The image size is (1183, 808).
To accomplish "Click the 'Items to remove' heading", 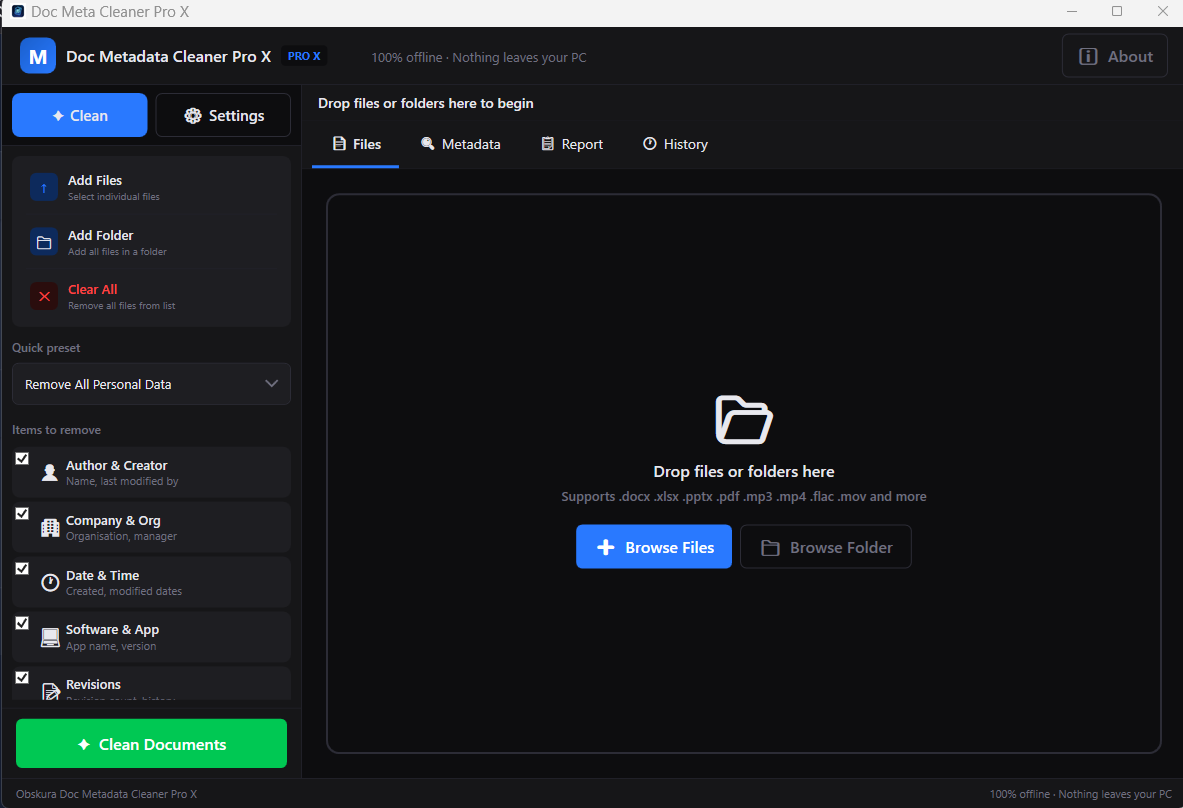I will [x=57, y=430].
